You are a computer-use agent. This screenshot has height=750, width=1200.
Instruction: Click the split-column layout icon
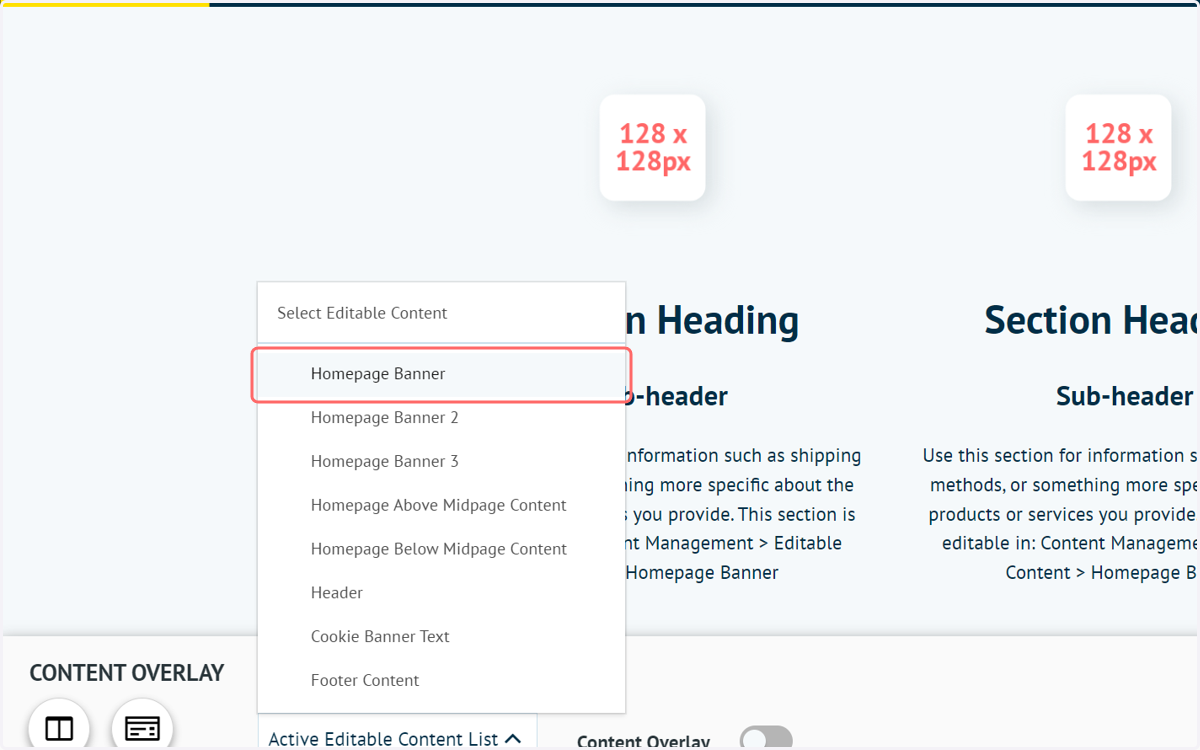pyautogui.click(x=59, y=726)
